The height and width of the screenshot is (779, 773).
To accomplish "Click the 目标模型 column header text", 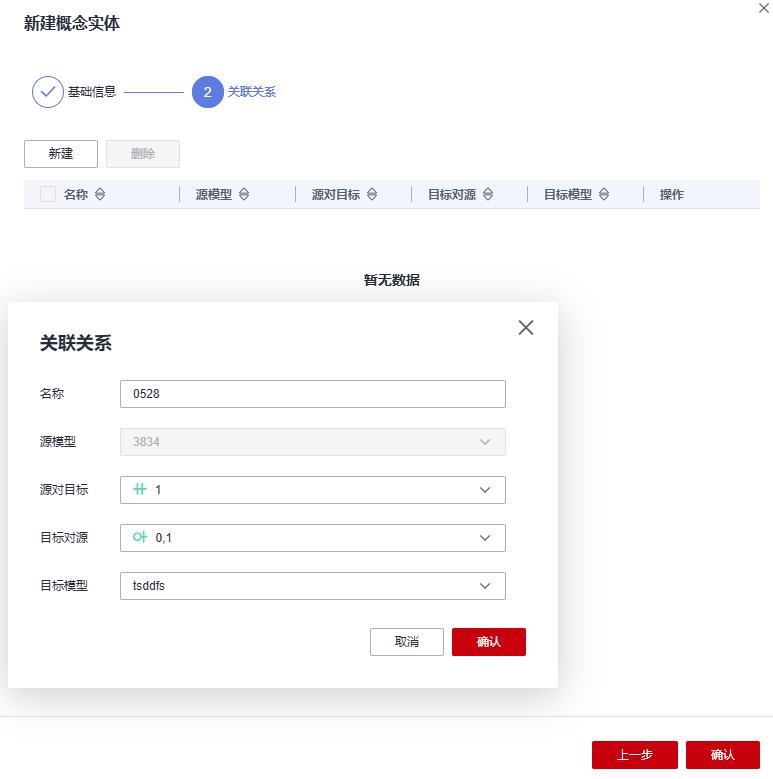I will point(568,194).
